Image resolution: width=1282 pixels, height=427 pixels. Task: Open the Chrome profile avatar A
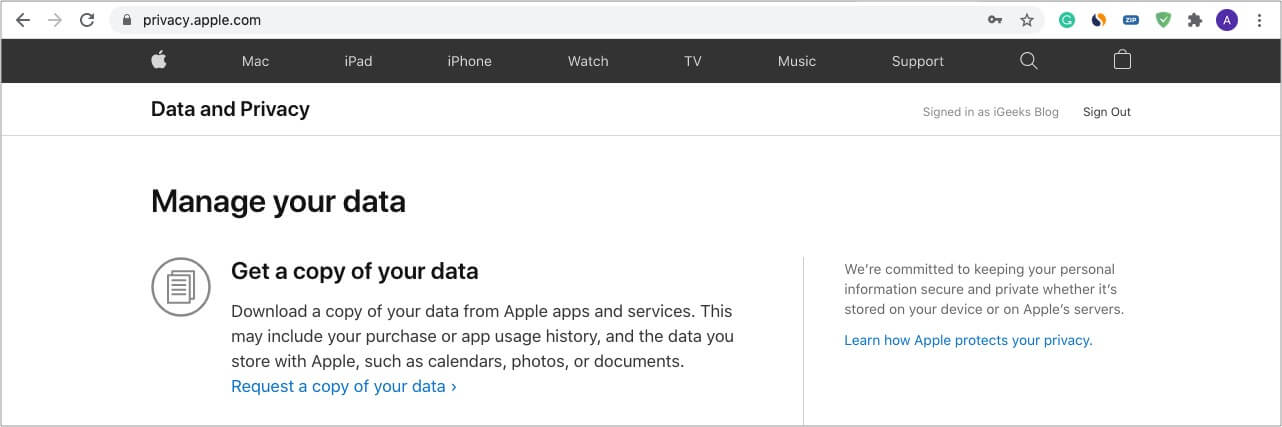pos(1227,20)
